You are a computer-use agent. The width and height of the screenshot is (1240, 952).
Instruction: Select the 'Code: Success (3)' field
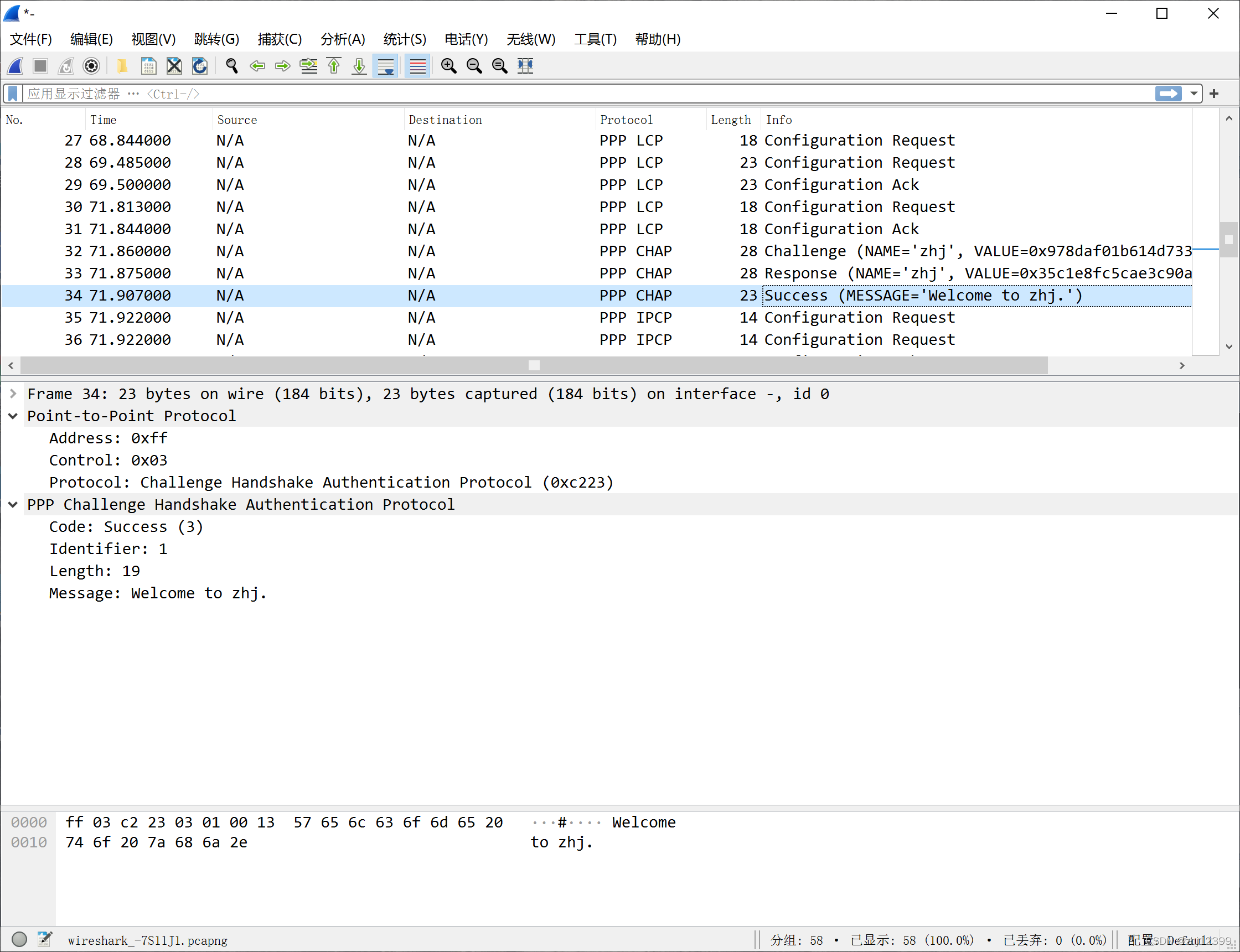pos(126,526)
